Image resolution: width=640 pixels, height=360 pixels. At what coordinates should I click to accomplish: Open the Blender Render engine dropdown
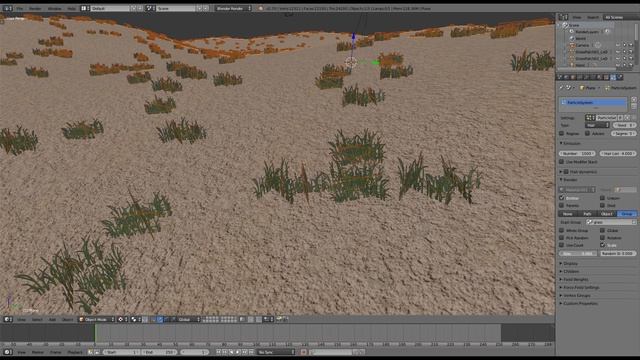tap(233, 8)
